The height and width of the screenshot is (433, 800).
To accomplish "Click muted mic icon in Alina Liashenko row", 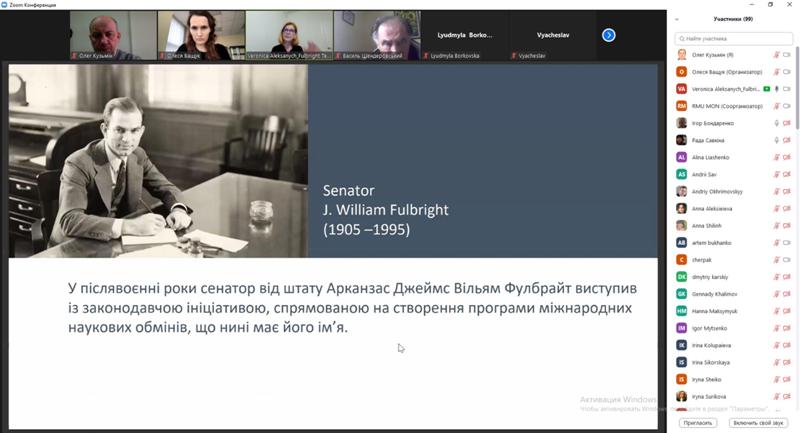I will [x=777, y=157].
